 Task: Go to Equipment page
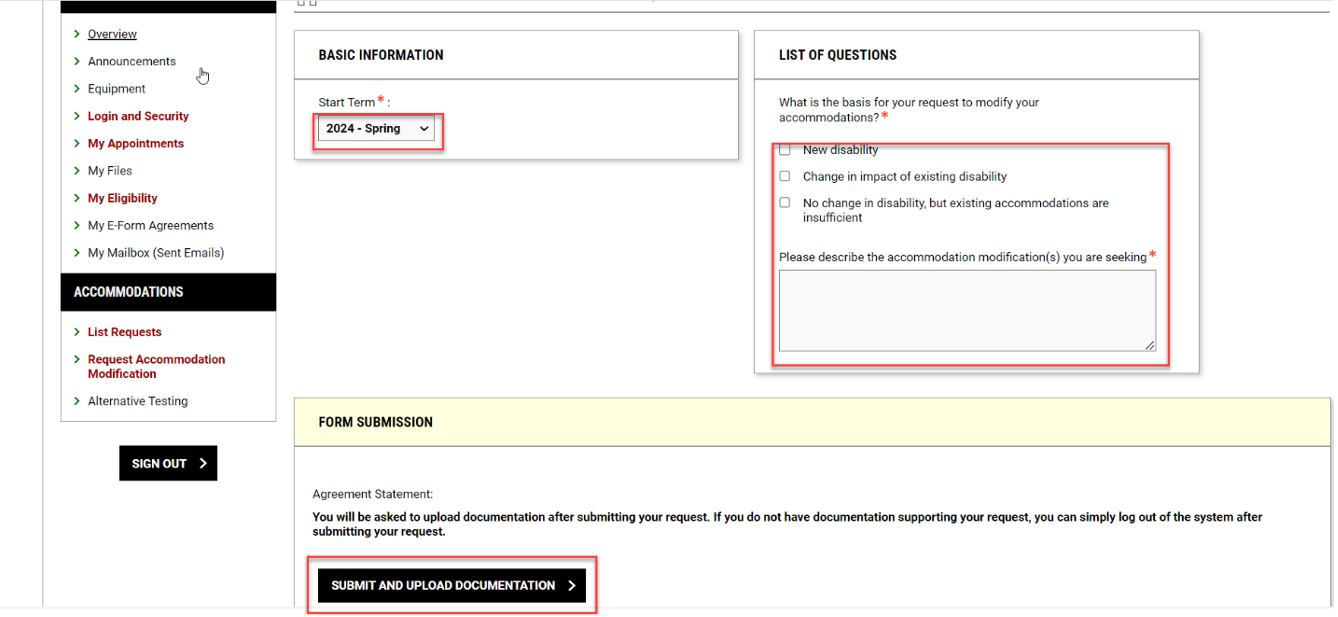(116, 89)
